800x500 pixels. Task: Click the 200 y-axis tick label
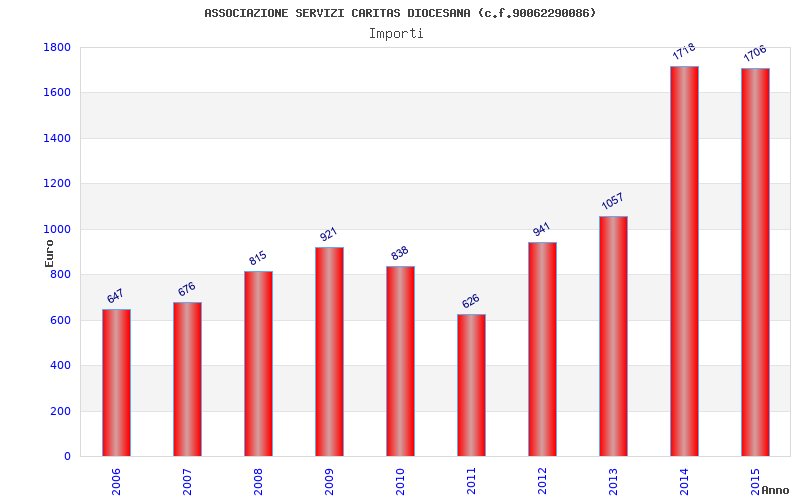pos(60,411)
